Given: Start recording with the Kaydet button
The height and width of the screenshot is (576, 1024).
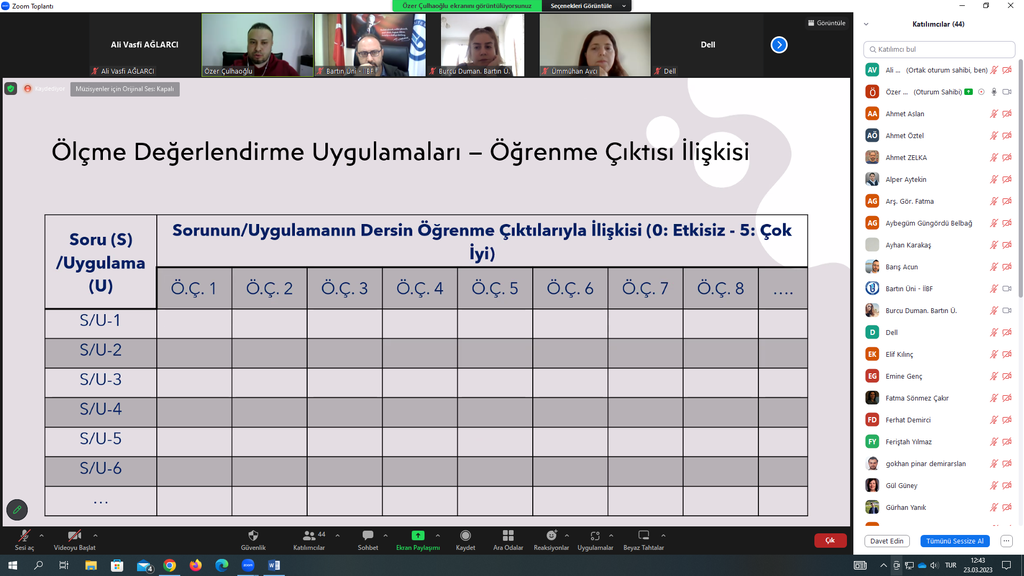Looking at the screenshot, I should pos(465,536).
